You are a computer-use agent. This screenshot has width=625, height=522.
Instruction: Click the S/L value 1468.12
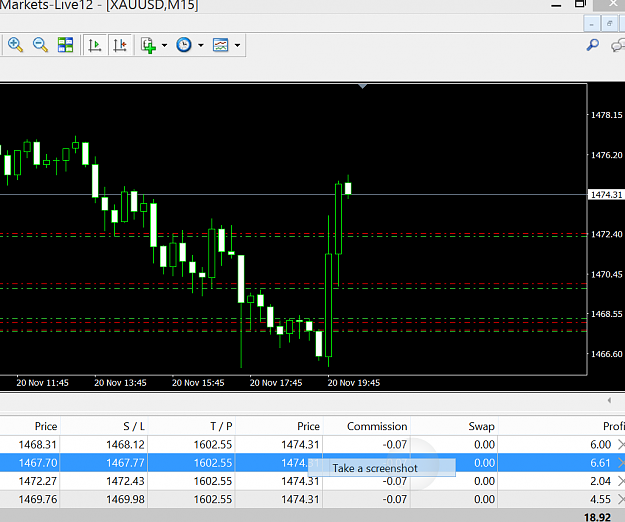tap(125, 444)
